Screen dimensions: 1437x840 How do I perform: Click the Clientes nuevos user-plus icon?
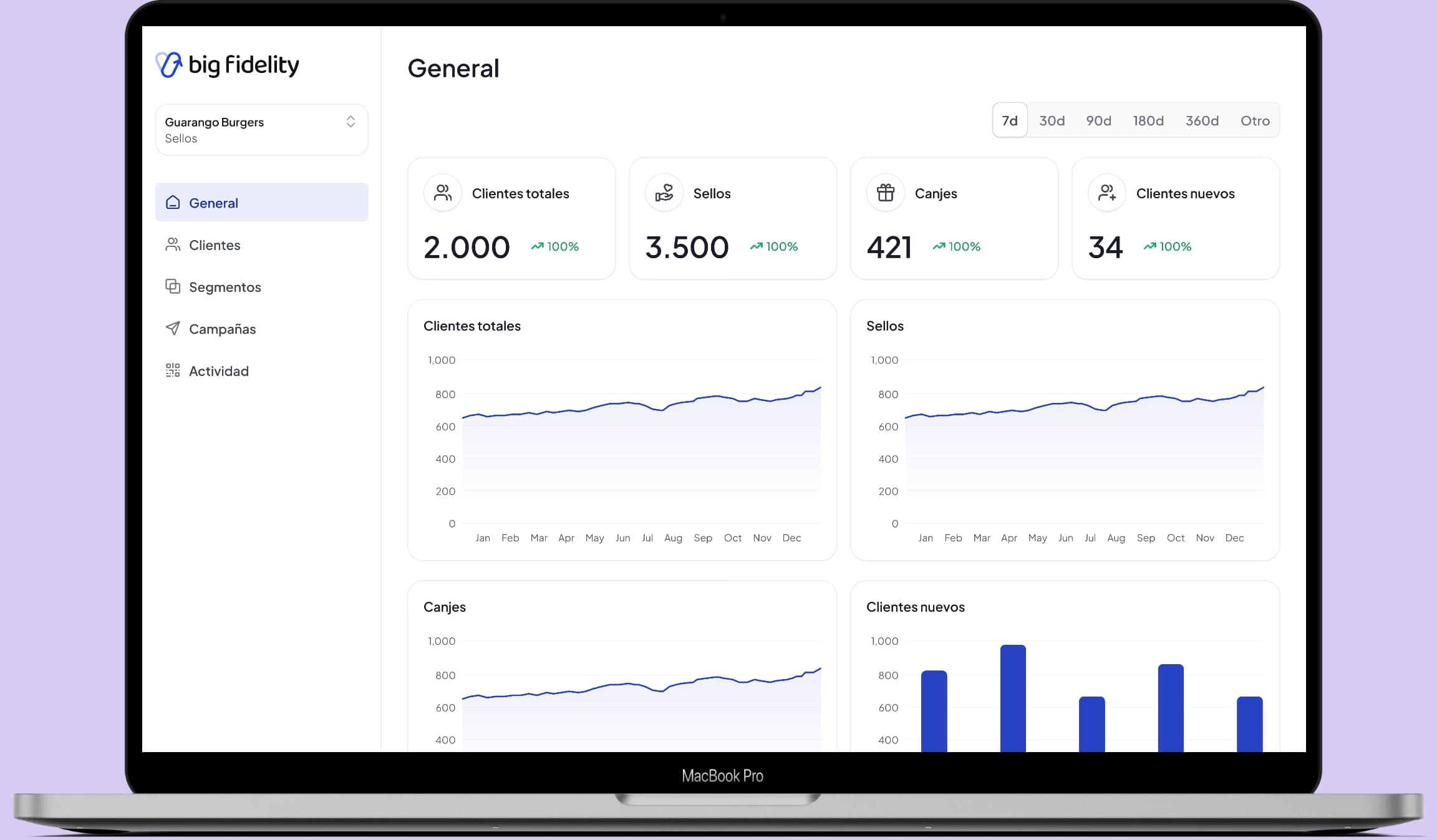pos(1107,193)
